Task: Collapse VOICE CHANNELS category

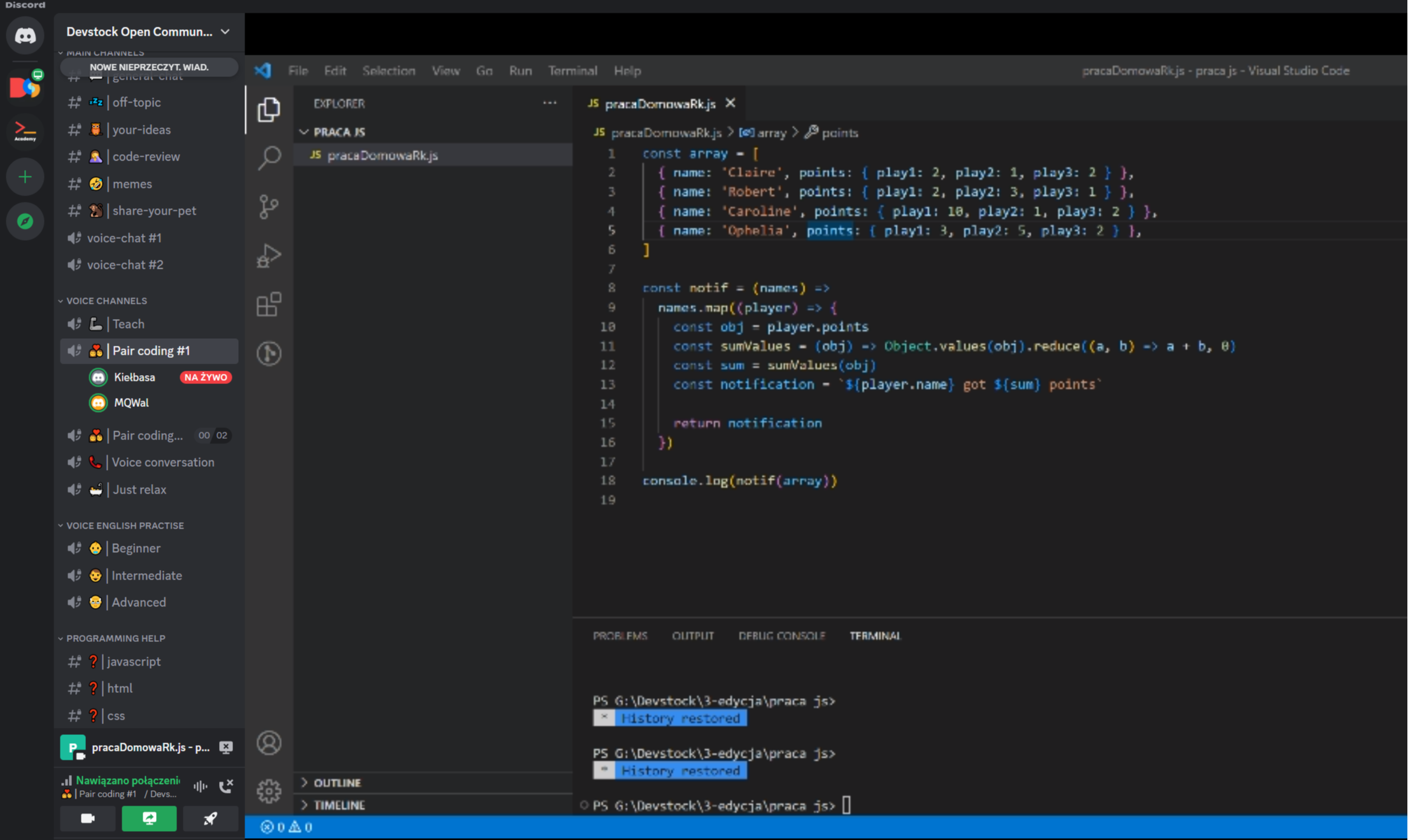Action: (x=106, y=301)
